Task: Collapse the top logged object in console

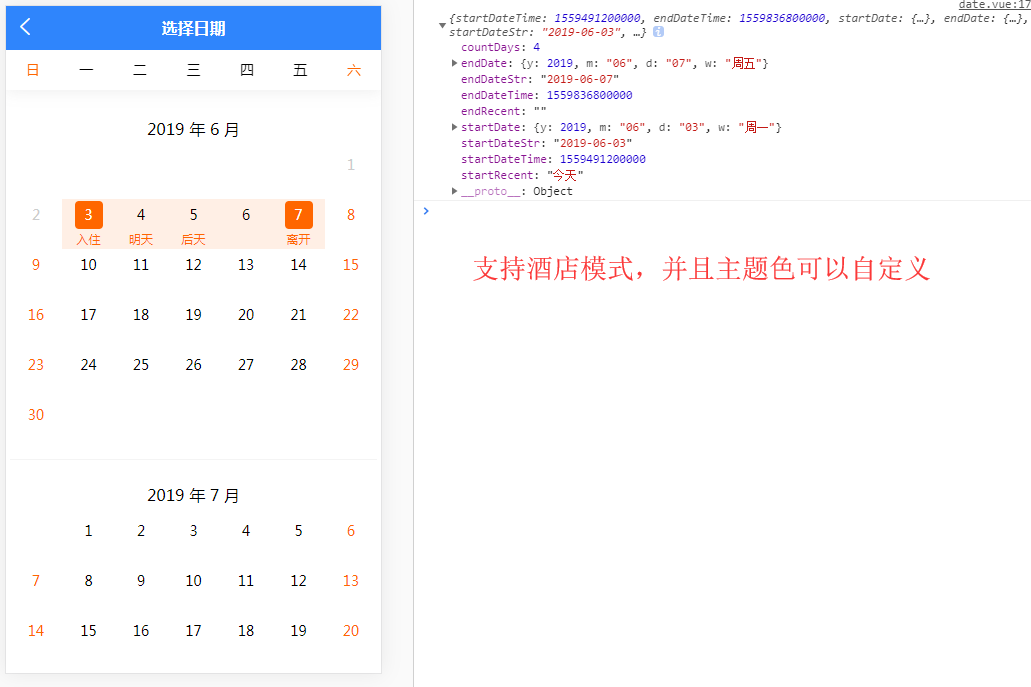Action: pos(442,22)
